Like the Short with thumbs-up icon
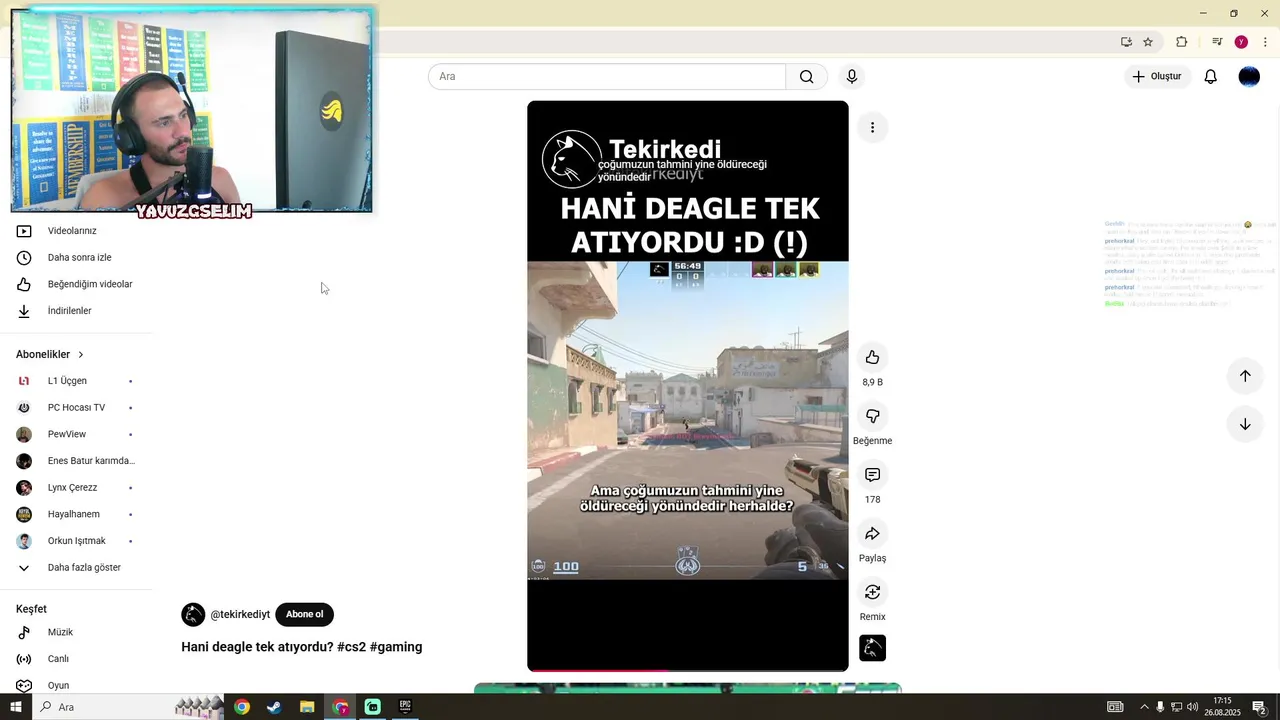 872,358
